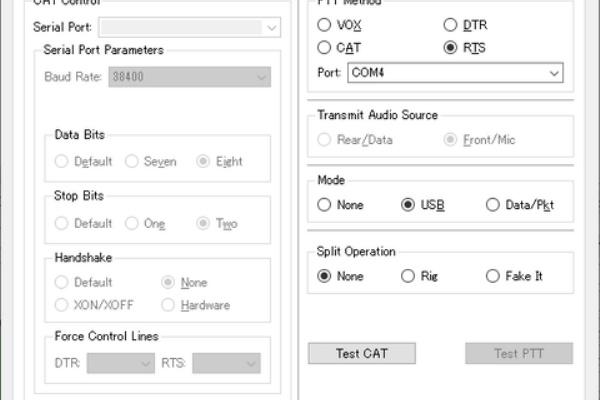Click the Test PTT button
This screenshot has width=600, height=400.
tap(519, 353)
